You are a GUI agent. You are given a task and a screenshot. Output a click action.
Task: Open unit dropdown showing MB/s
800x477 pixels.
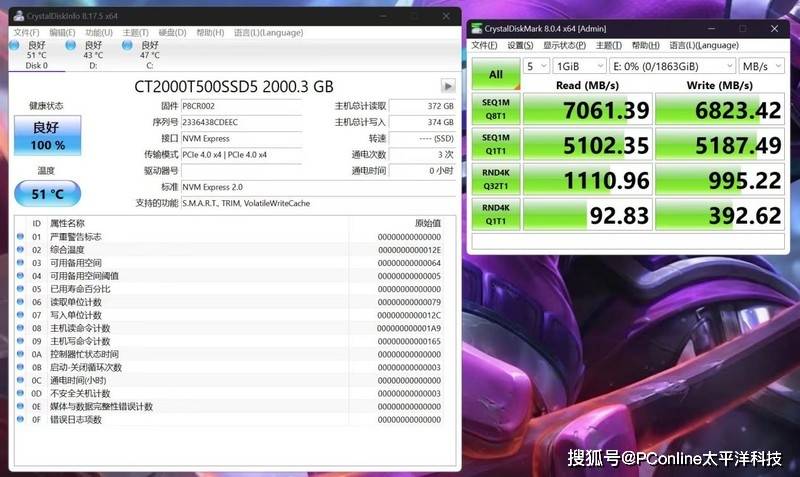pyautogui.click(x=762, y=66)
